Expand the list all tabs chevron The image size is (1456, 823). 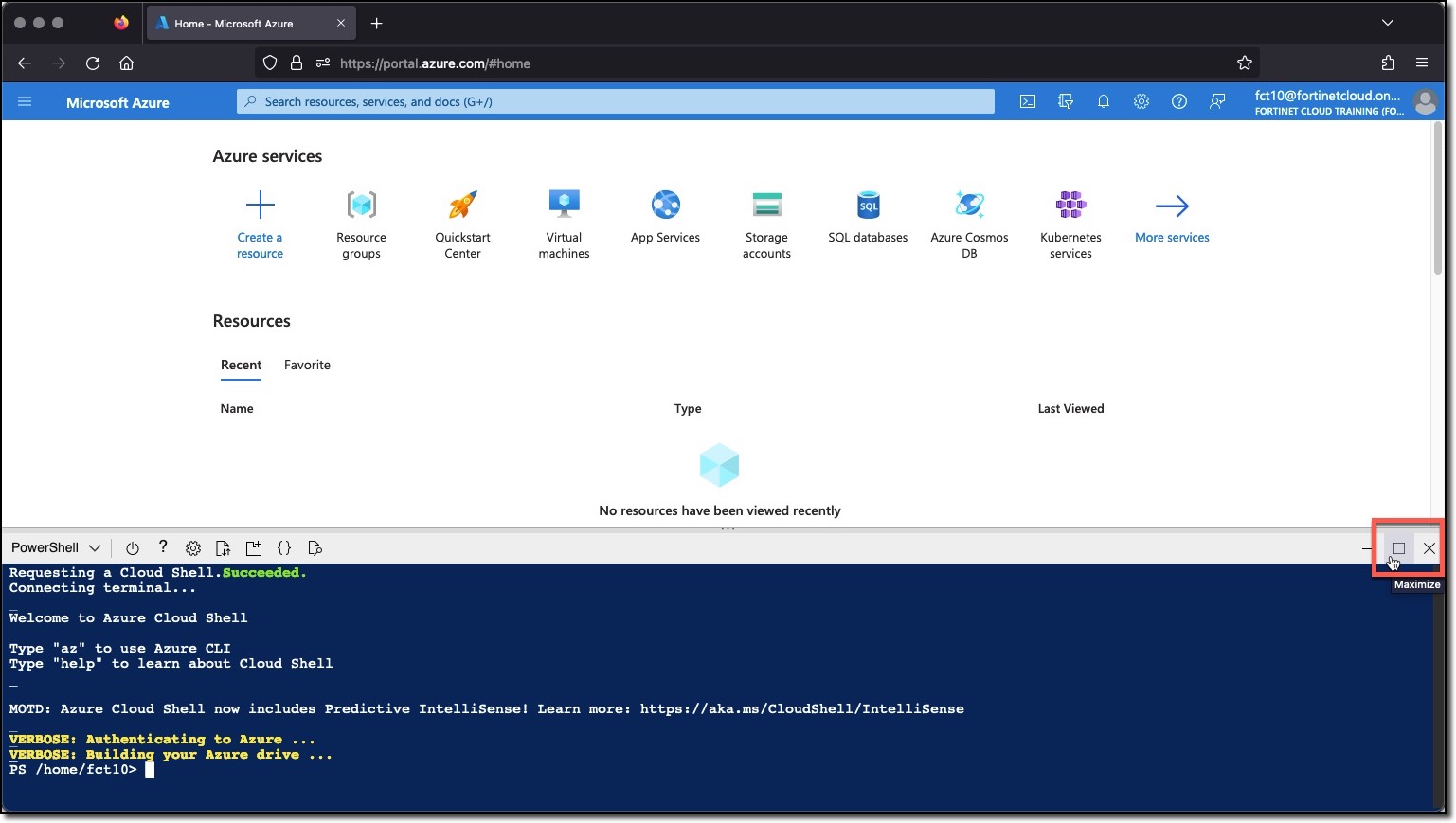coord(1388,23)
